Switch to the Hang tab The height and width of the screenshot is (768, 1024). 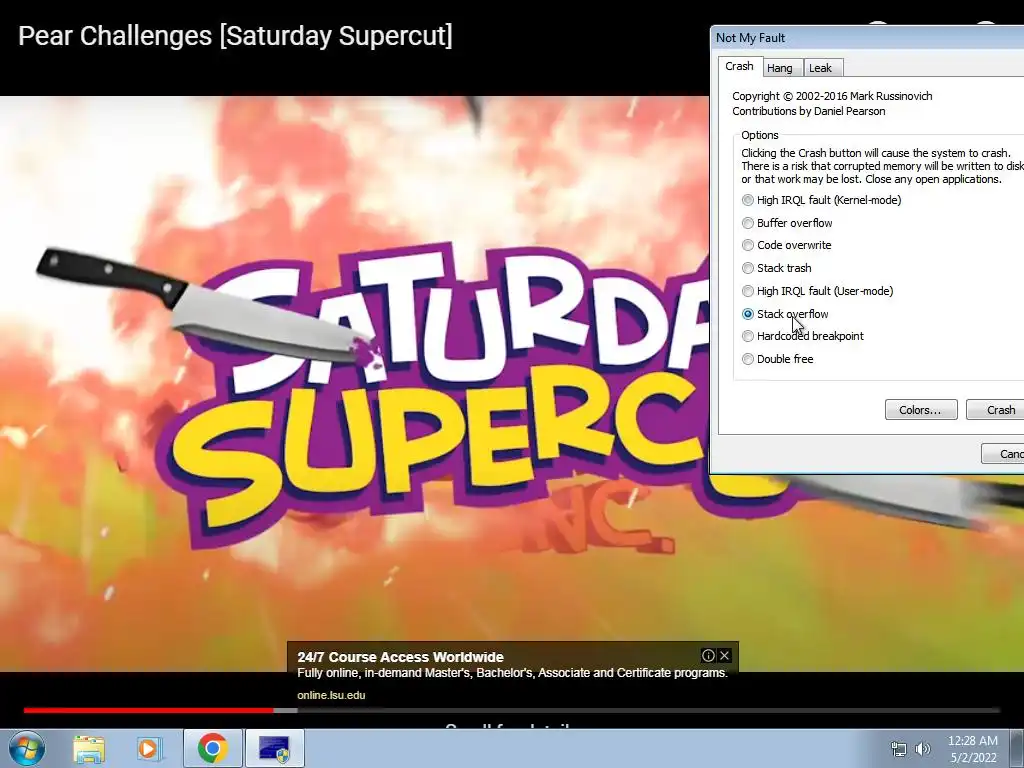780,68
